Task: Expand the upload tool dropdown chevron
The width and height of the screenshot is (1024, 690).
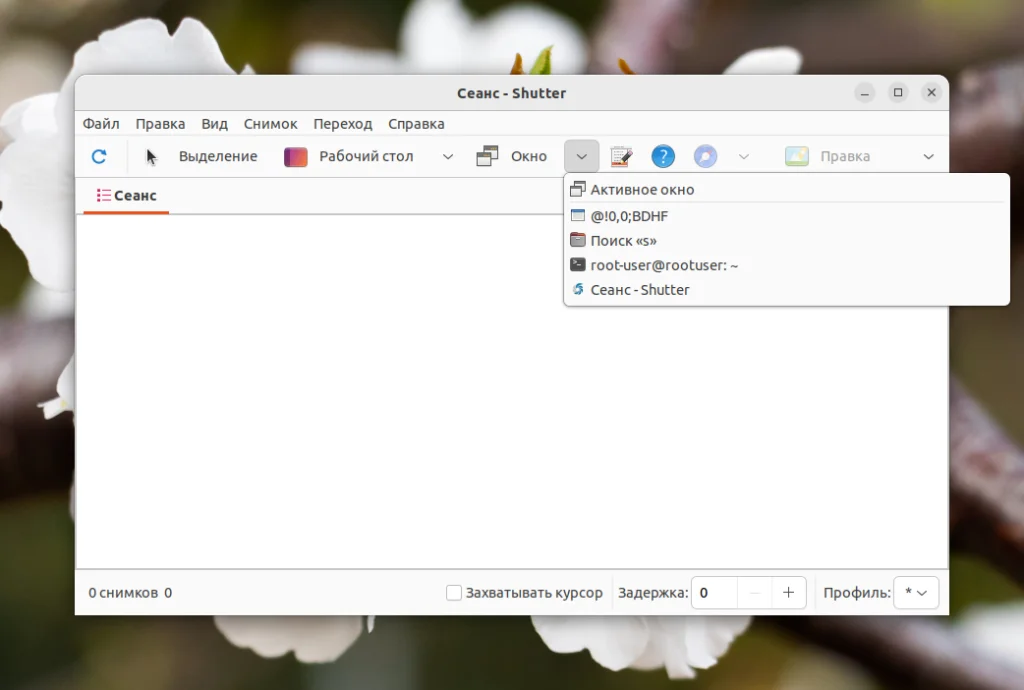Action: 743,156
